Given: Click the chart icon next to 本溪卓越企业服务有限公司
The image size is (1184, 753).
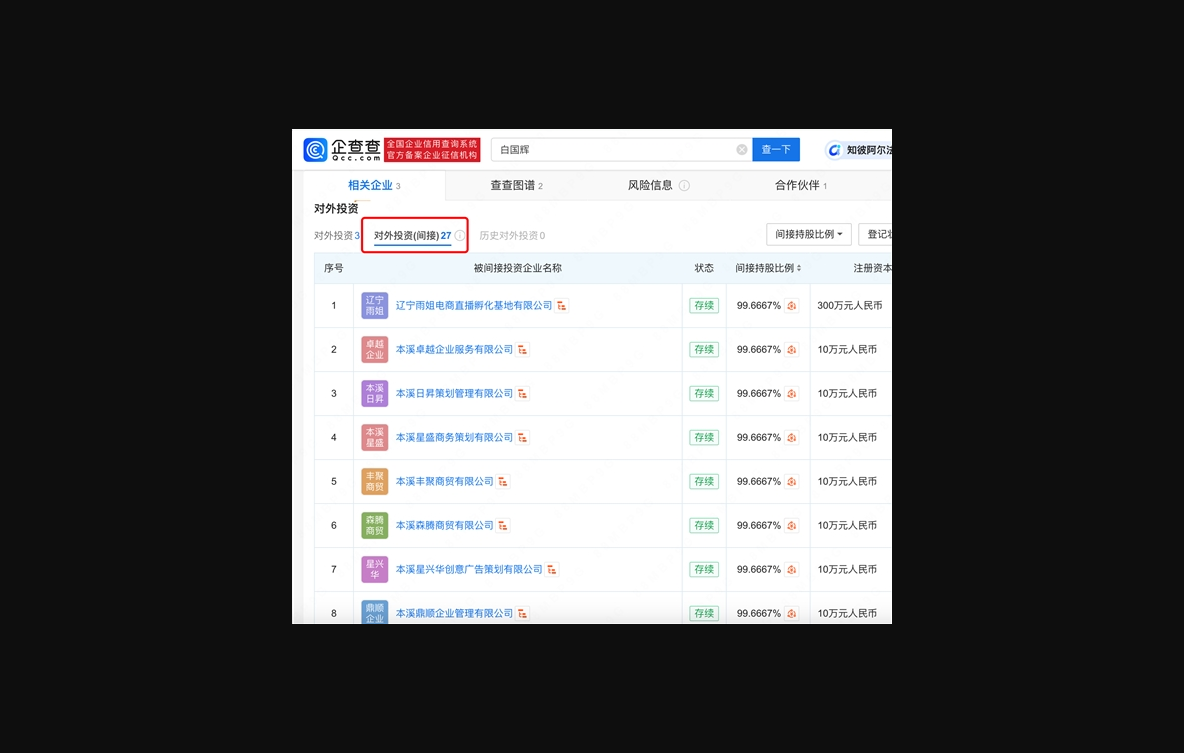Looking at the screenshot, I should click(x=524, y=349).
